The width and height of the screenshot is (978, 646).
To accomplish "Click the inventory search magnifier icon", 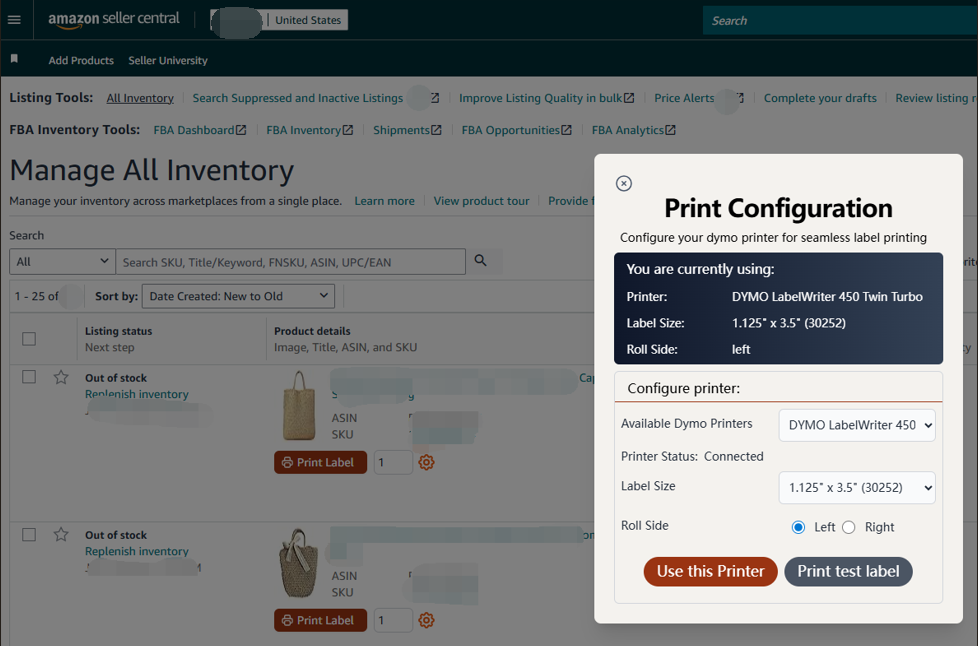I will click(480, 261).
